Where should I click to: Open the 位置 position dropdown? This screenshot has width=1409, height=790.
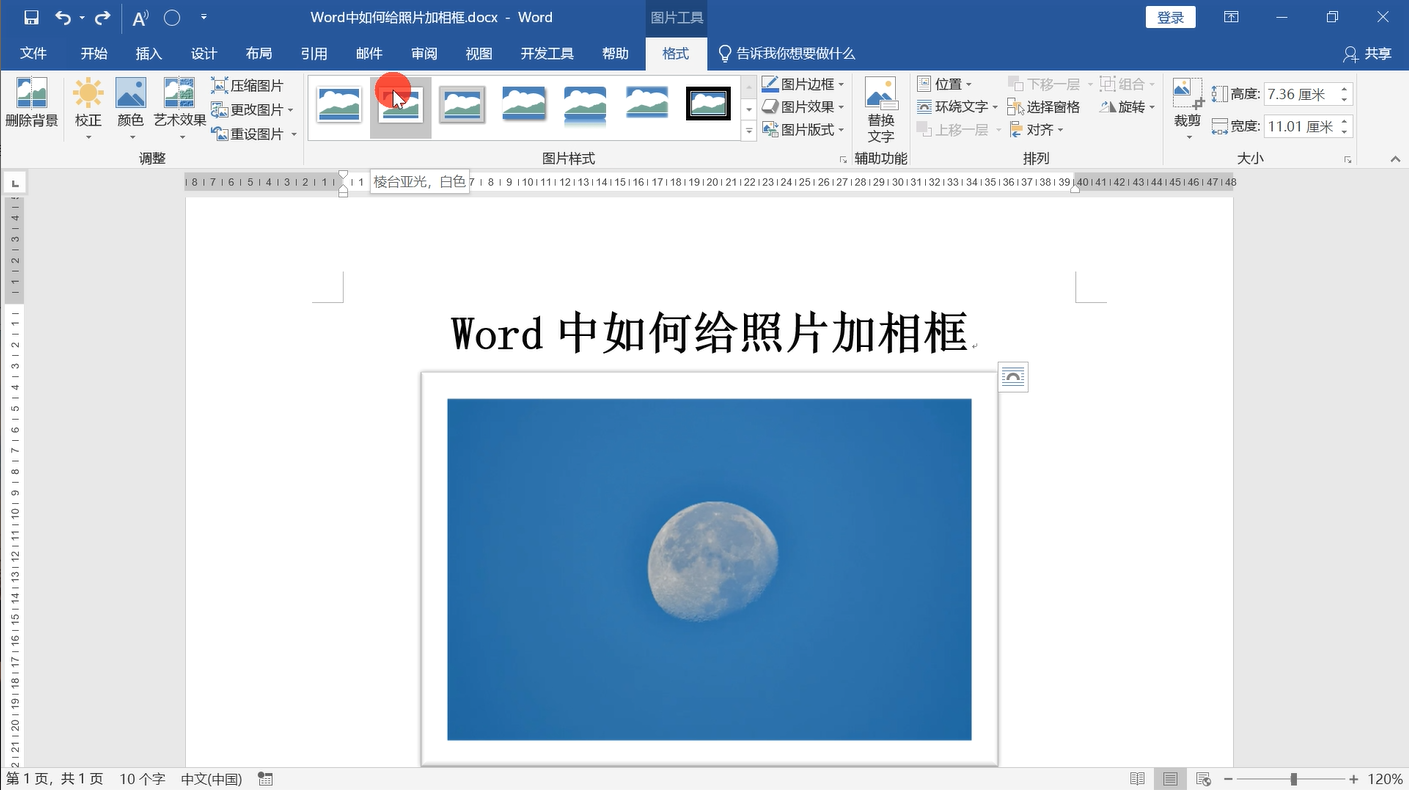click(944, 84)
